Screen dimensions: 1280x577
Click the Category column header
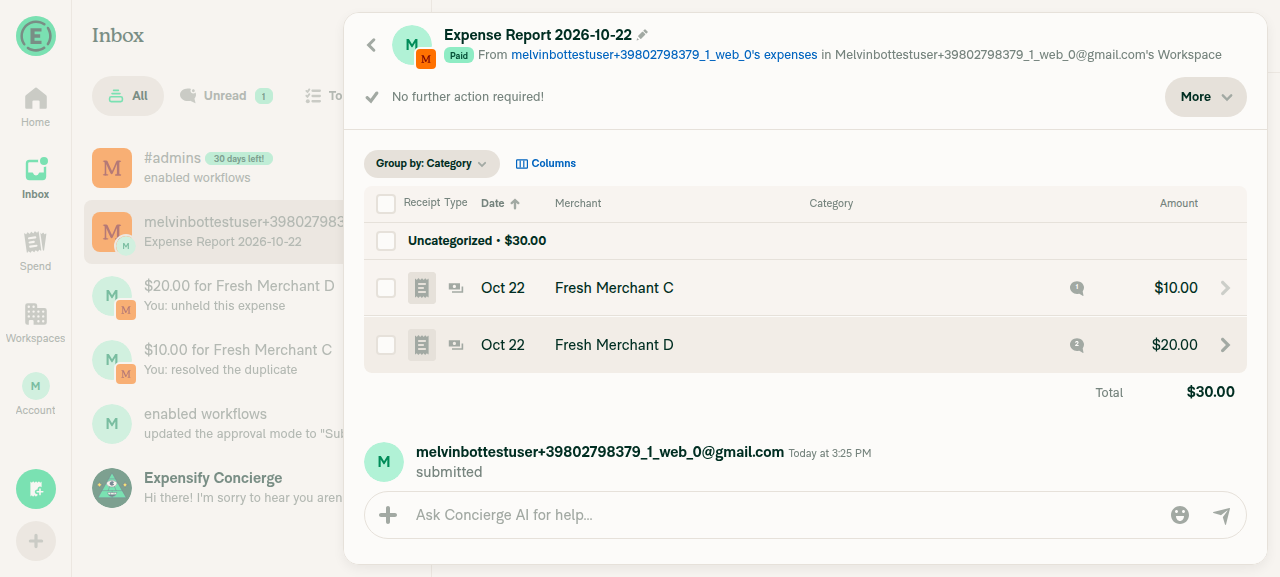pyautogui.click(x=831, y=203)
